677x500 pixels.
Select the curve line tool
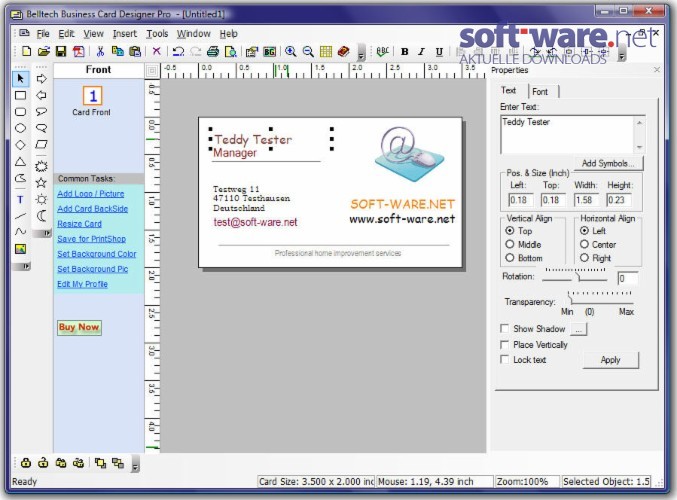click(20, 232)
